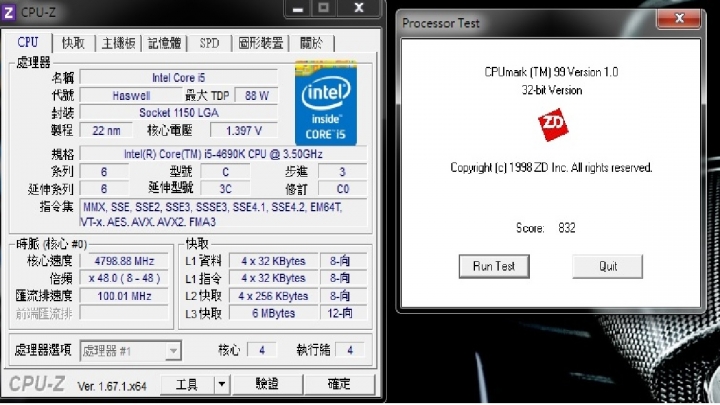Click the name field 'Intel Core i5'
This screenshot has width=720, height=405.
[x=179, y=78]
